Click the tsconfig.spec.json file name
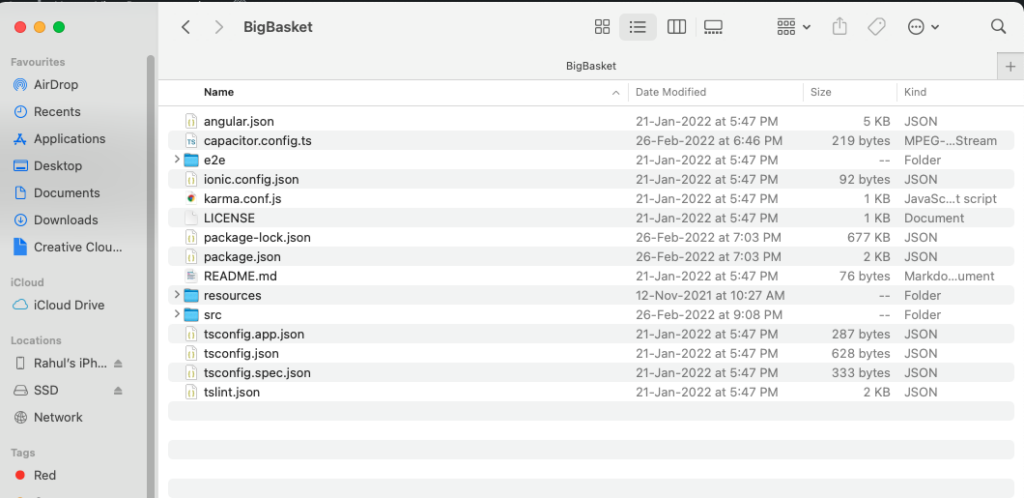Viewport: 1024px width, 498px height. click(257, 373)
